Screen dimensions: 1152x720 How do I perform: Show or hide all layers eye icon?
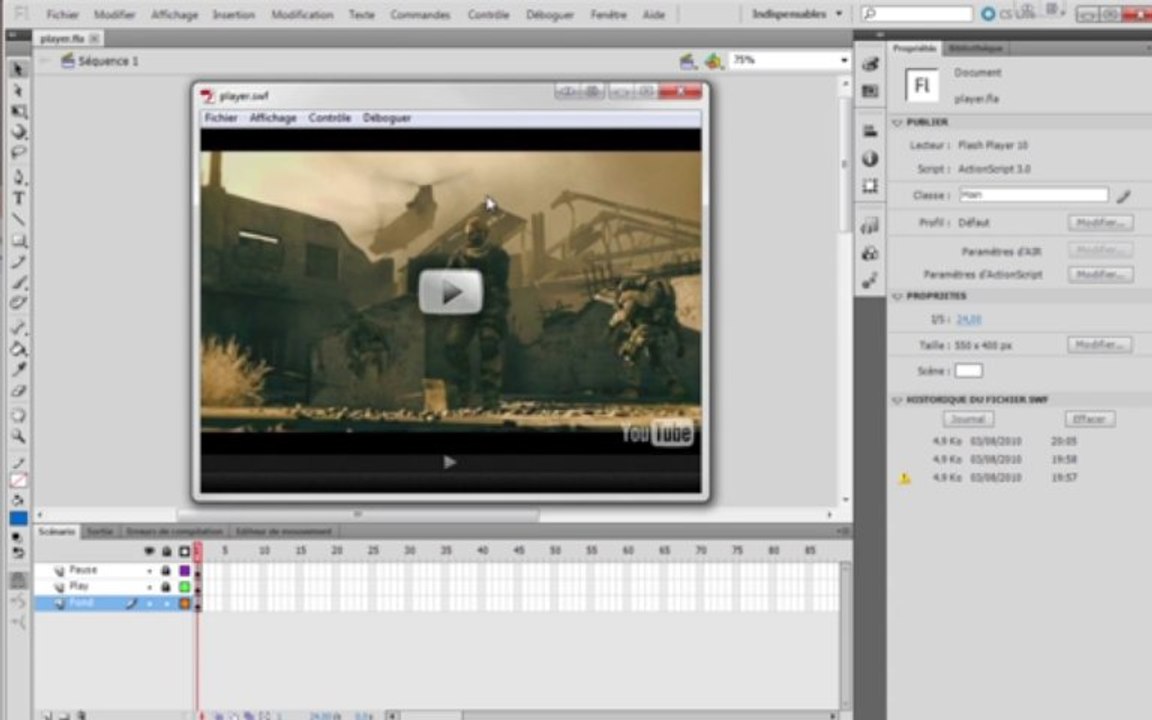pos(149,551)
